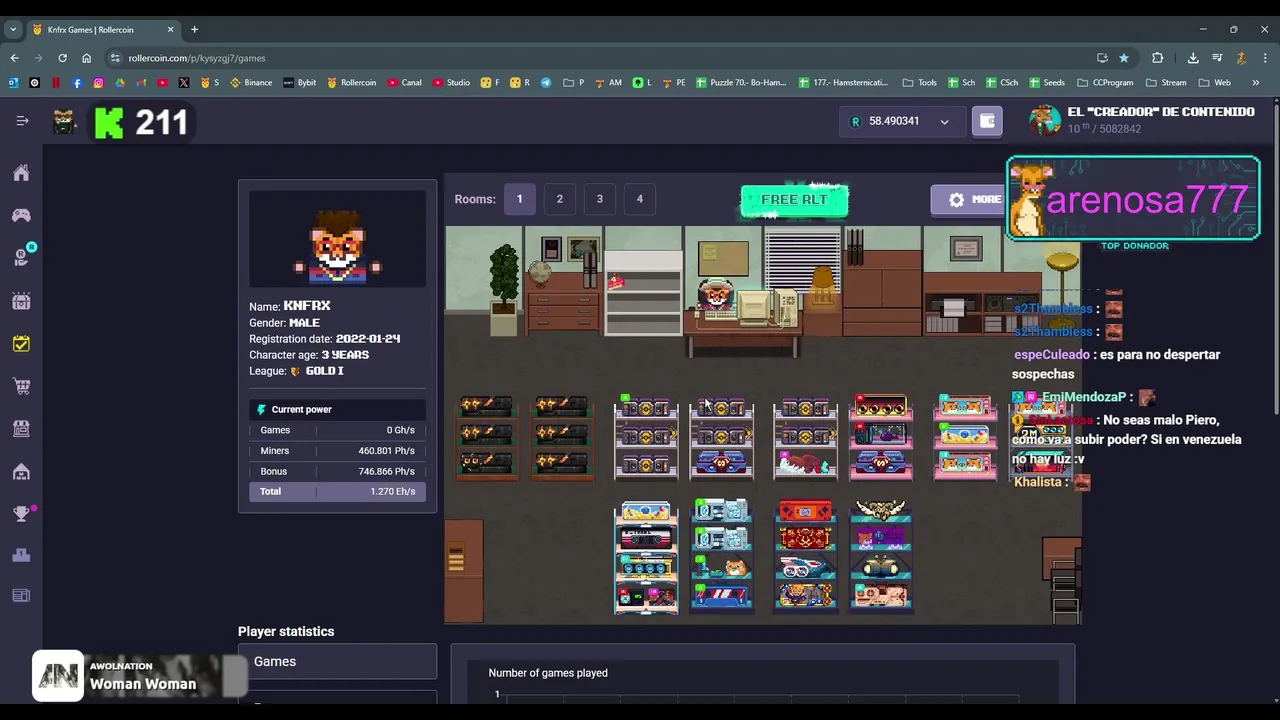Open the Chrome tab search dropdown arrow
1280x720 pixels.
13,30
